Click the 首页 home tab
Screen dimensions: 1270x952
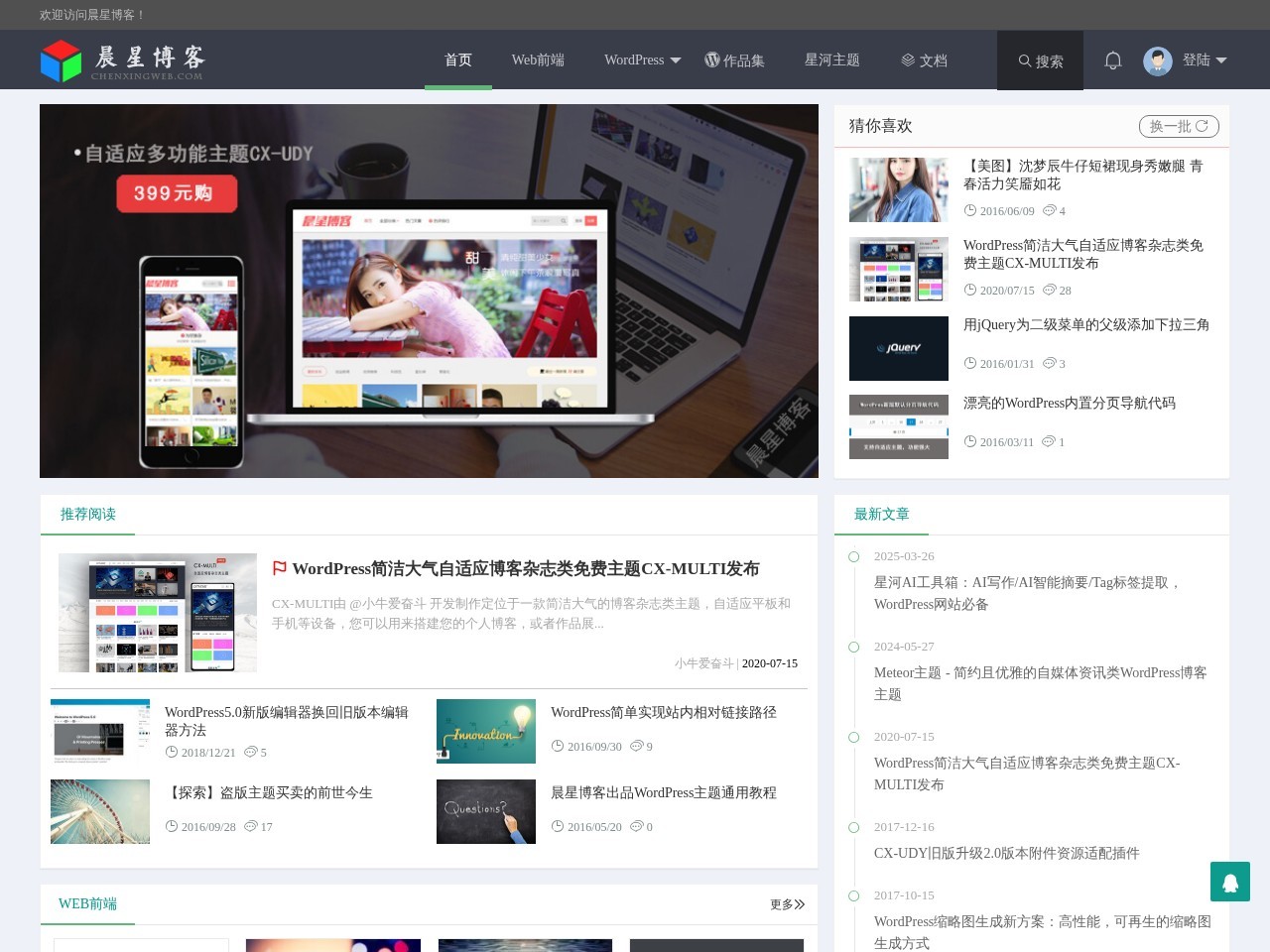coord(457,59)
